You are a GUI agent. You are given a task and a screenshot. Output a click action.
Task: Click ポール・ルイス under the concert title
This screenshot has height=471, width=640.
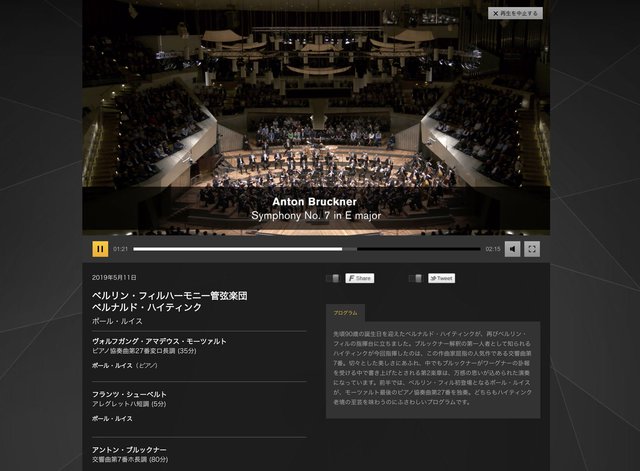point(117,321)
